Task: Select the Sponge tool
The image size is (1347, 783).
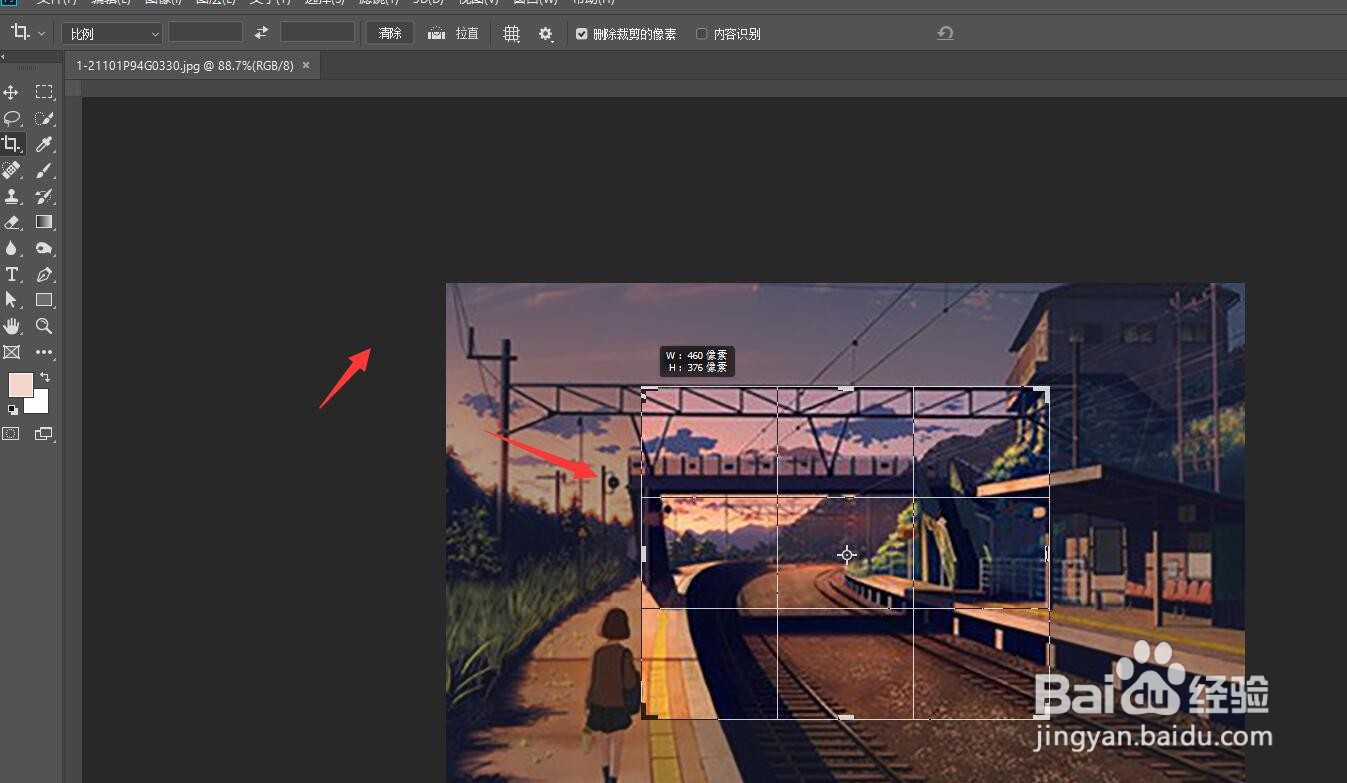Action: coord(44,248)
